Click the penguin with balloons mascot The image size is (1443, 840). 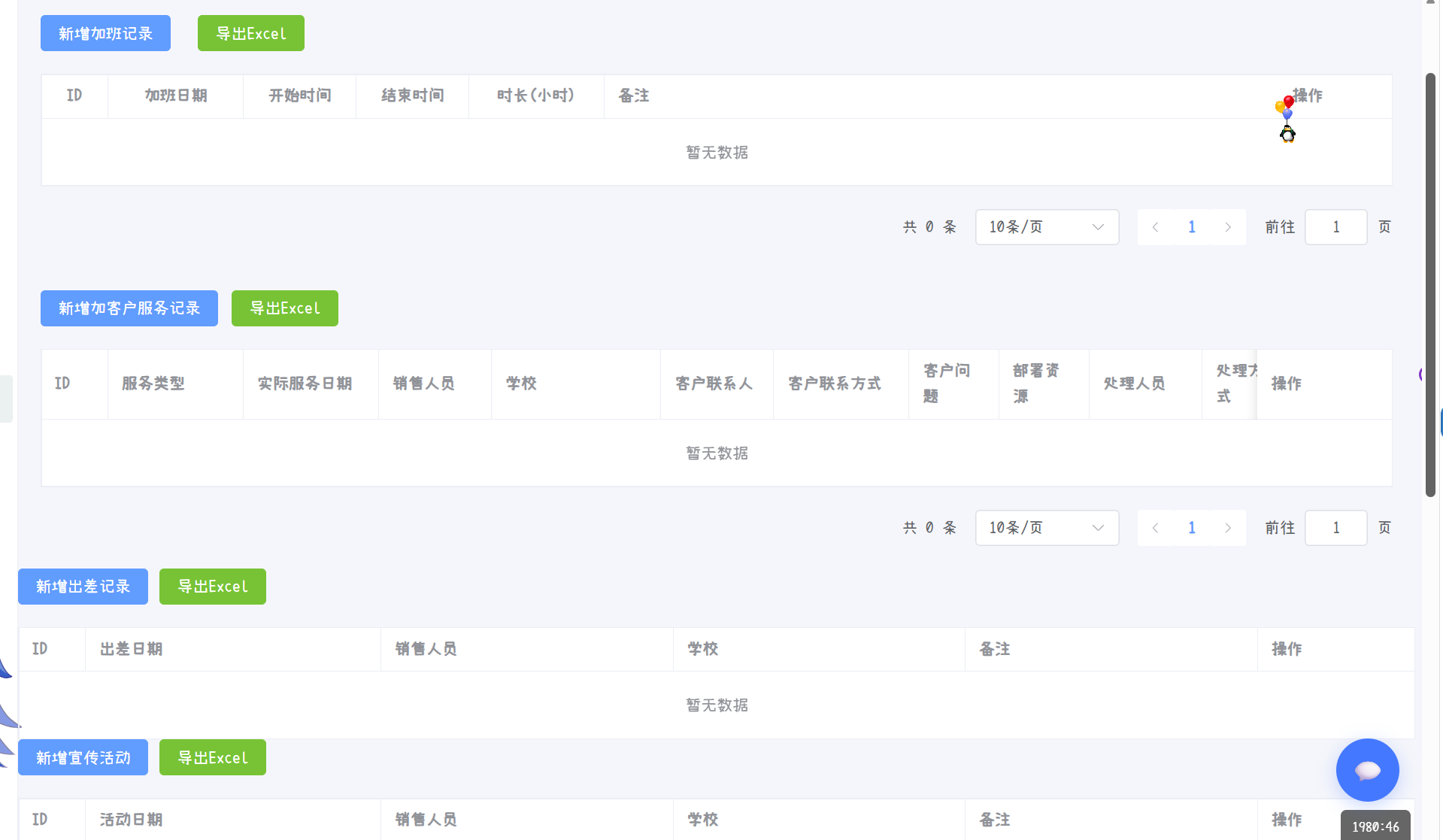coord(1286,119)
